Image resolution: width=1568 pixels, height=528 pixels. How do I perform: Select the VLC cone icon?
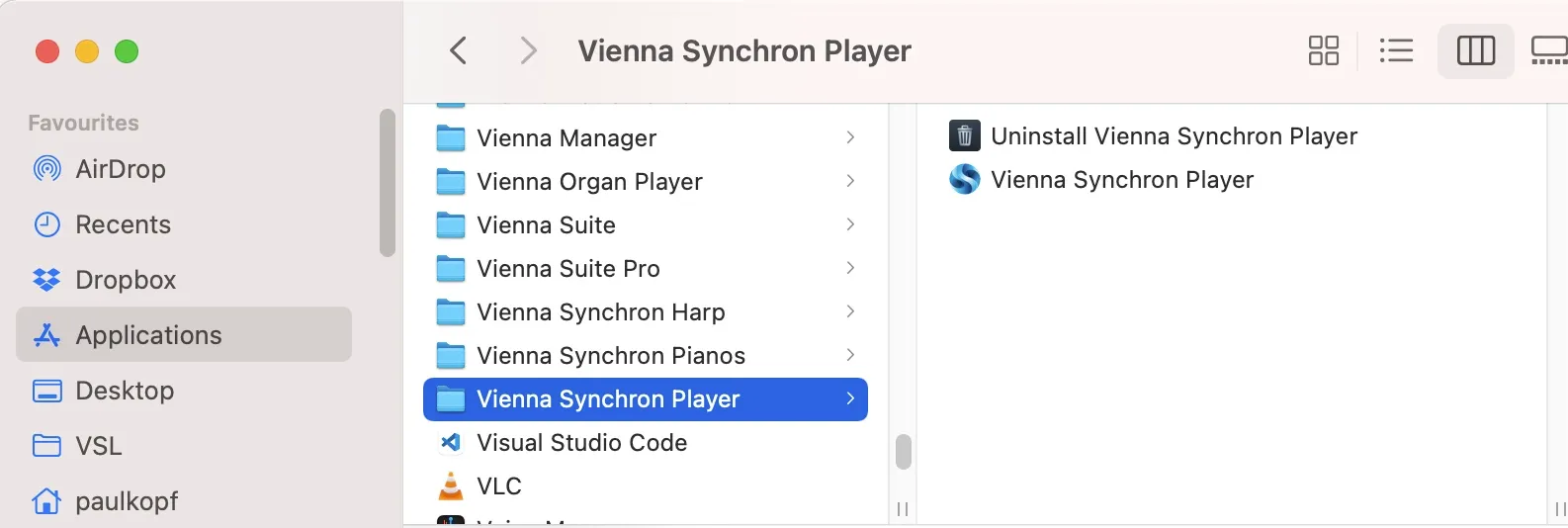click(x=451, y=485)
